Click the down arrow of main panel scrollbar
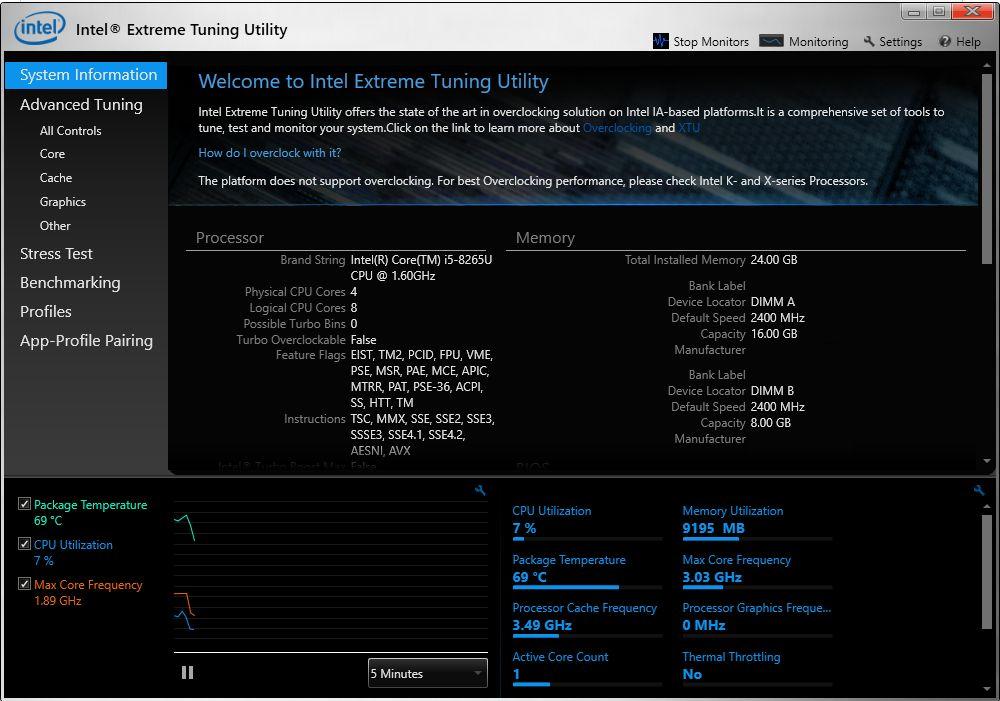Image resolution: width=1000 pixels, height=701 pixels. [987, 461]
